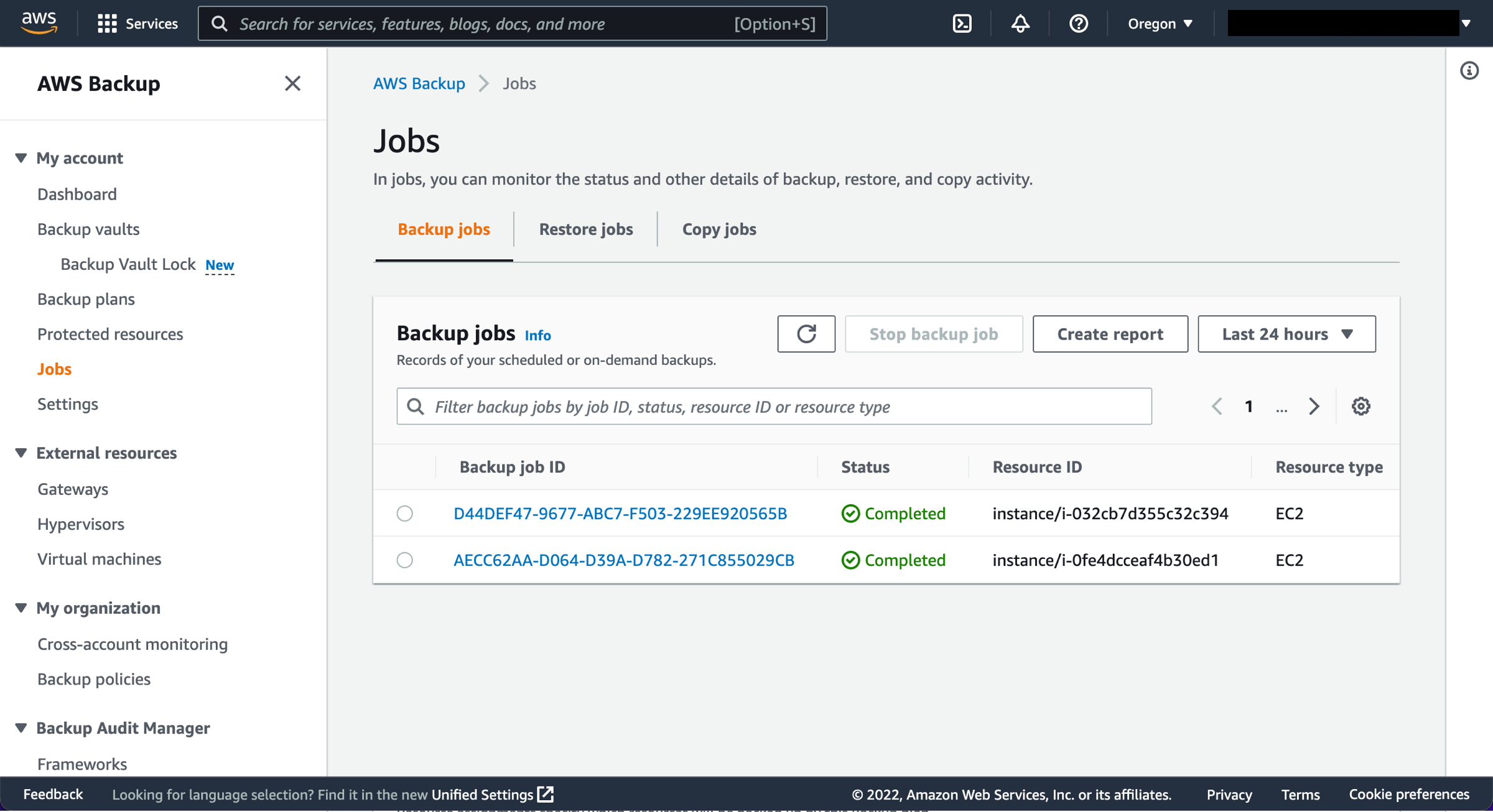Click the Backup job ID column header

[x=512, y=466]
